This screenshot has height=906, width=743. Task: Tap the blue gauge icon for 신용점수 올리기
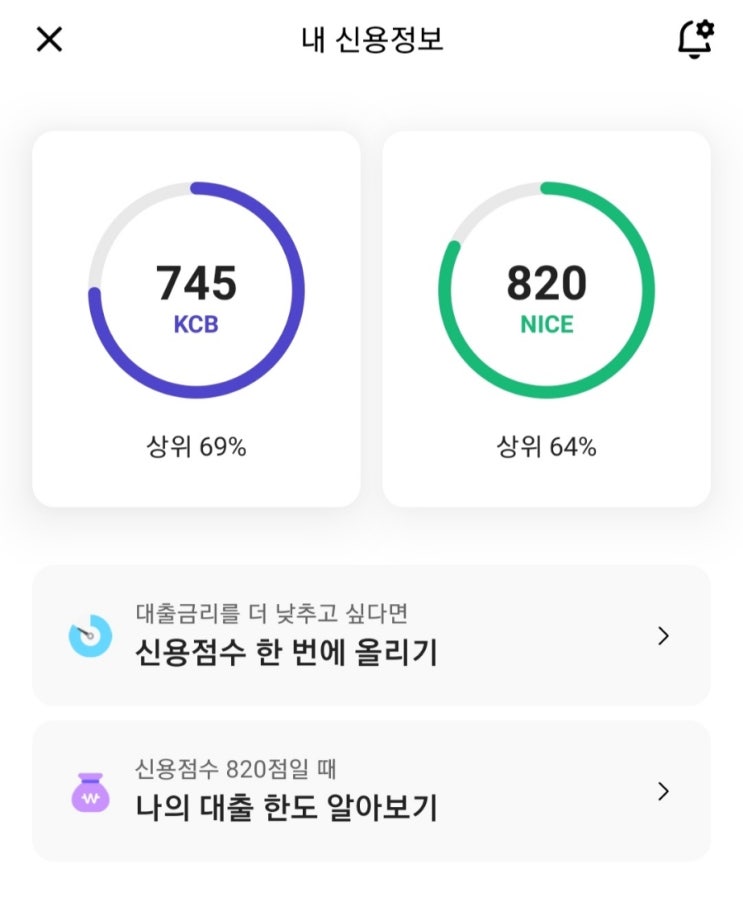tap(90, 635)
